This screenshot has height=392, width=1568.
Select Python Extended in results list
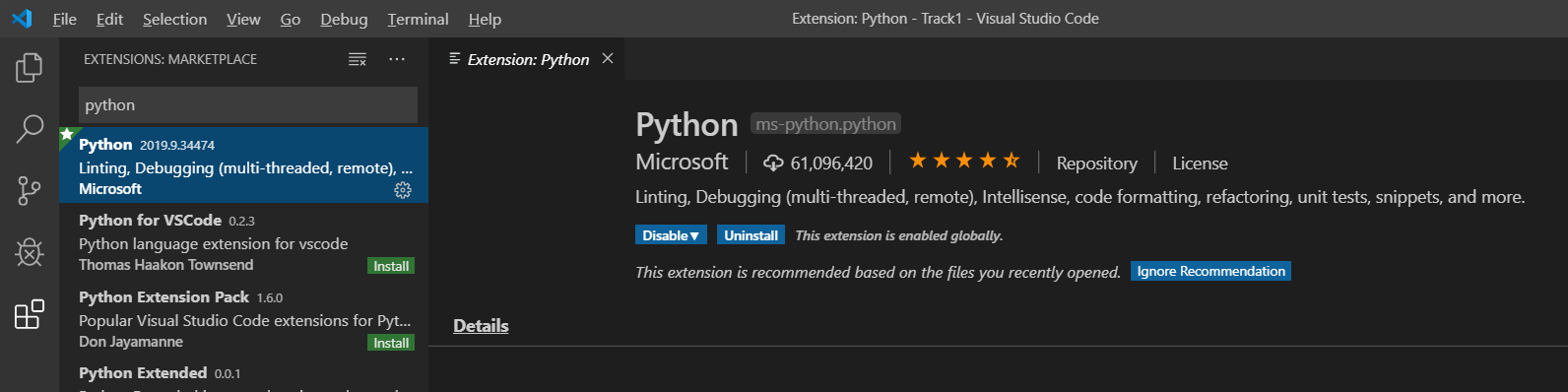[243, 374]
